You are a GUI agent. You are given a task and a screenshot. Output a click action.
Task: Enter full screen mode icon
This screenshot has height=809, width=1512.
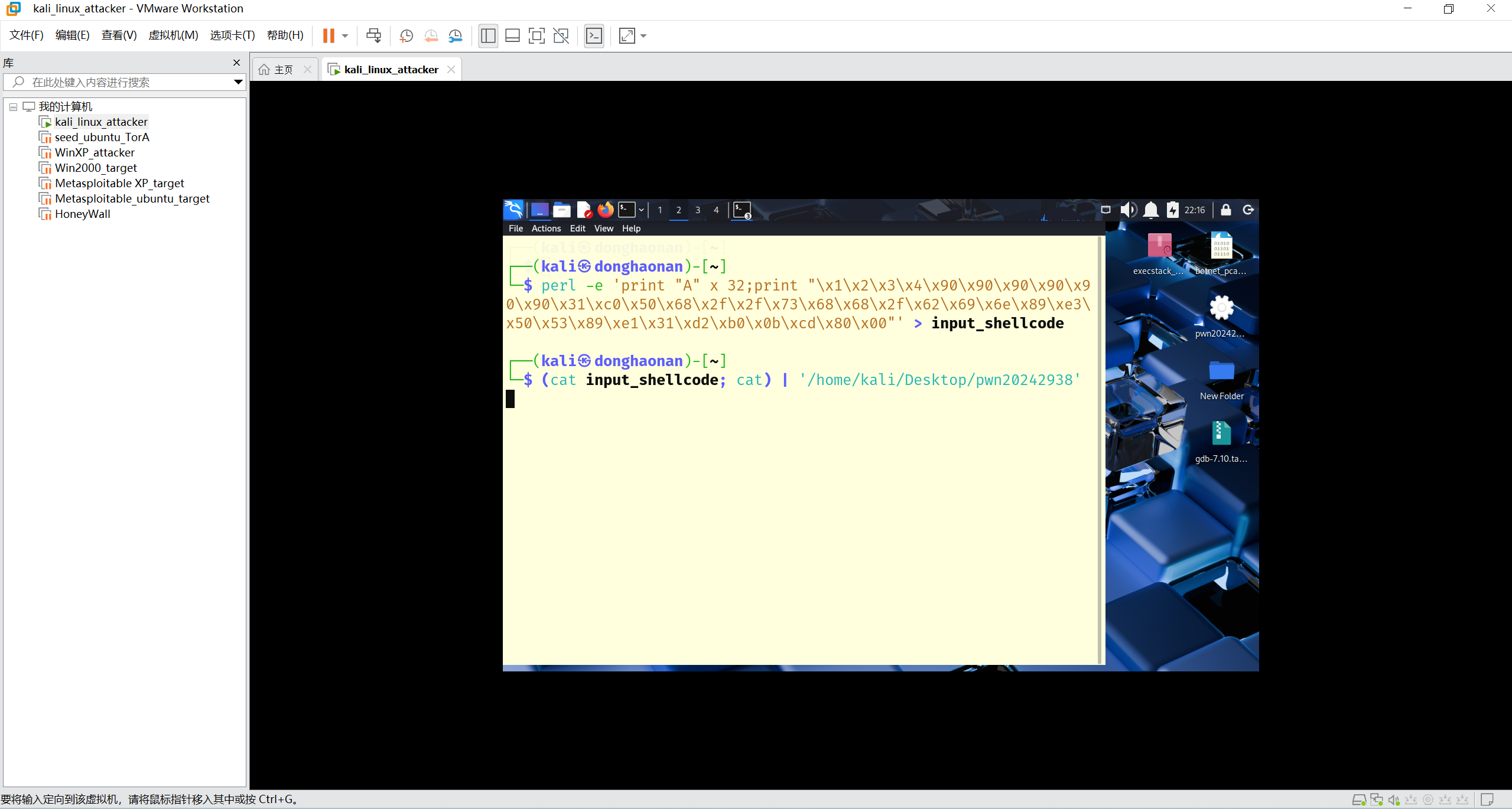pos(536,36)
